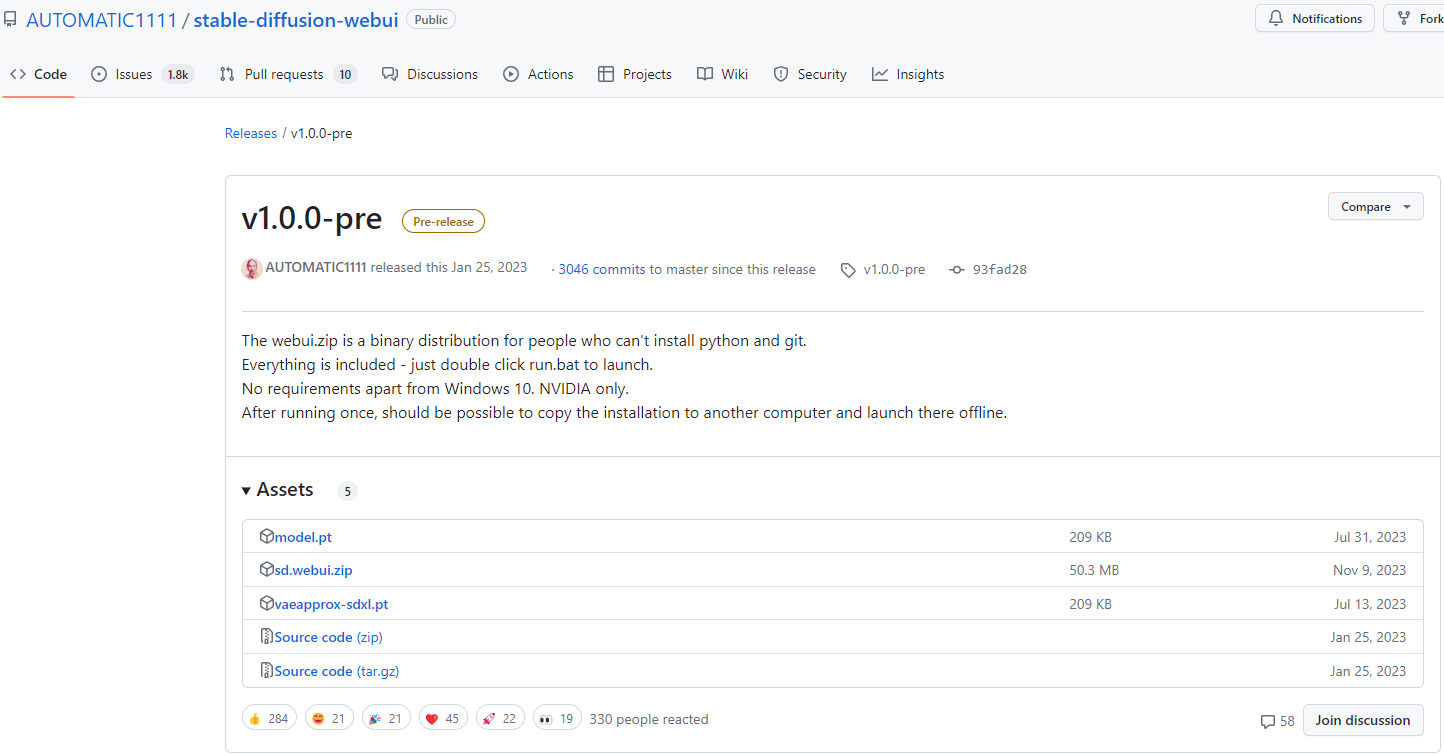
Task: Click the file icon of Source code (tar.gz)
Action: click(267, 670)
